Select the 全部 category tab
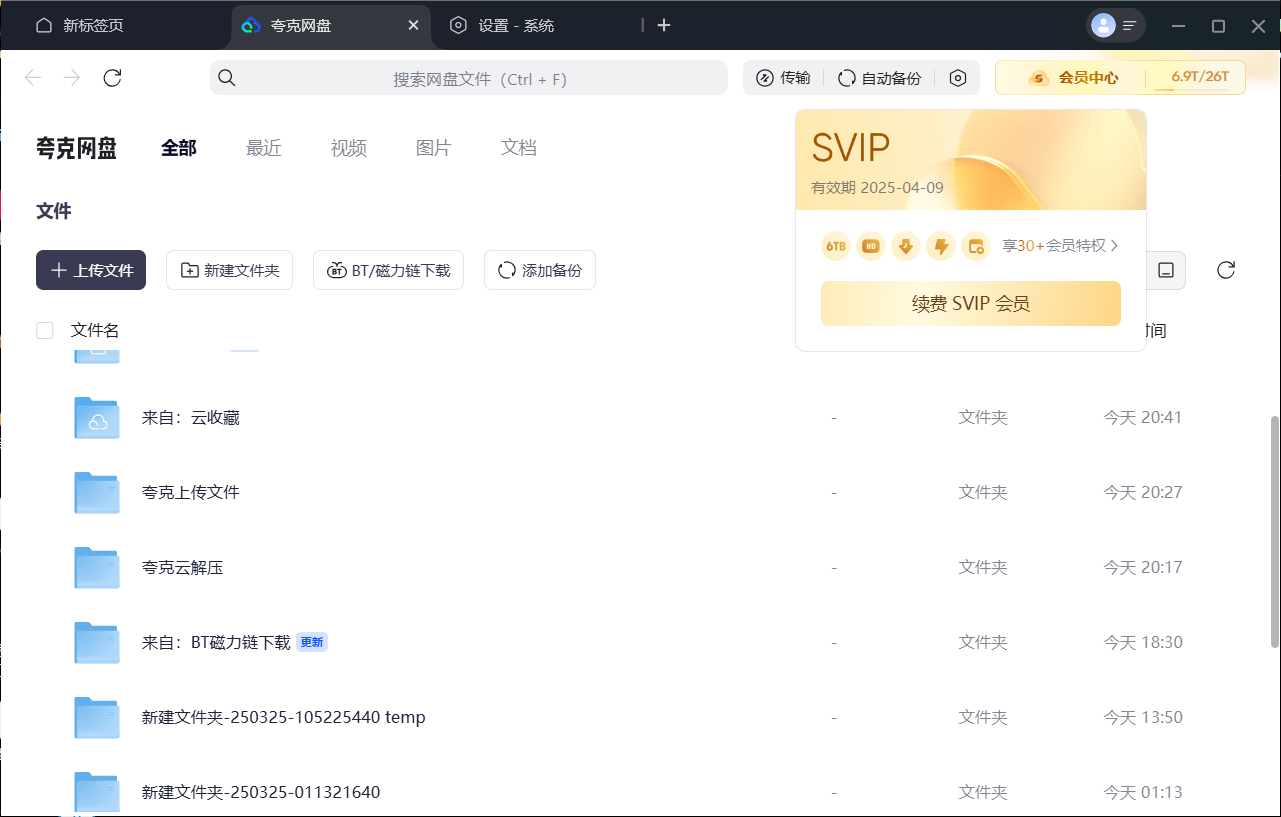1281x817 pixels. tap(179, 148)
